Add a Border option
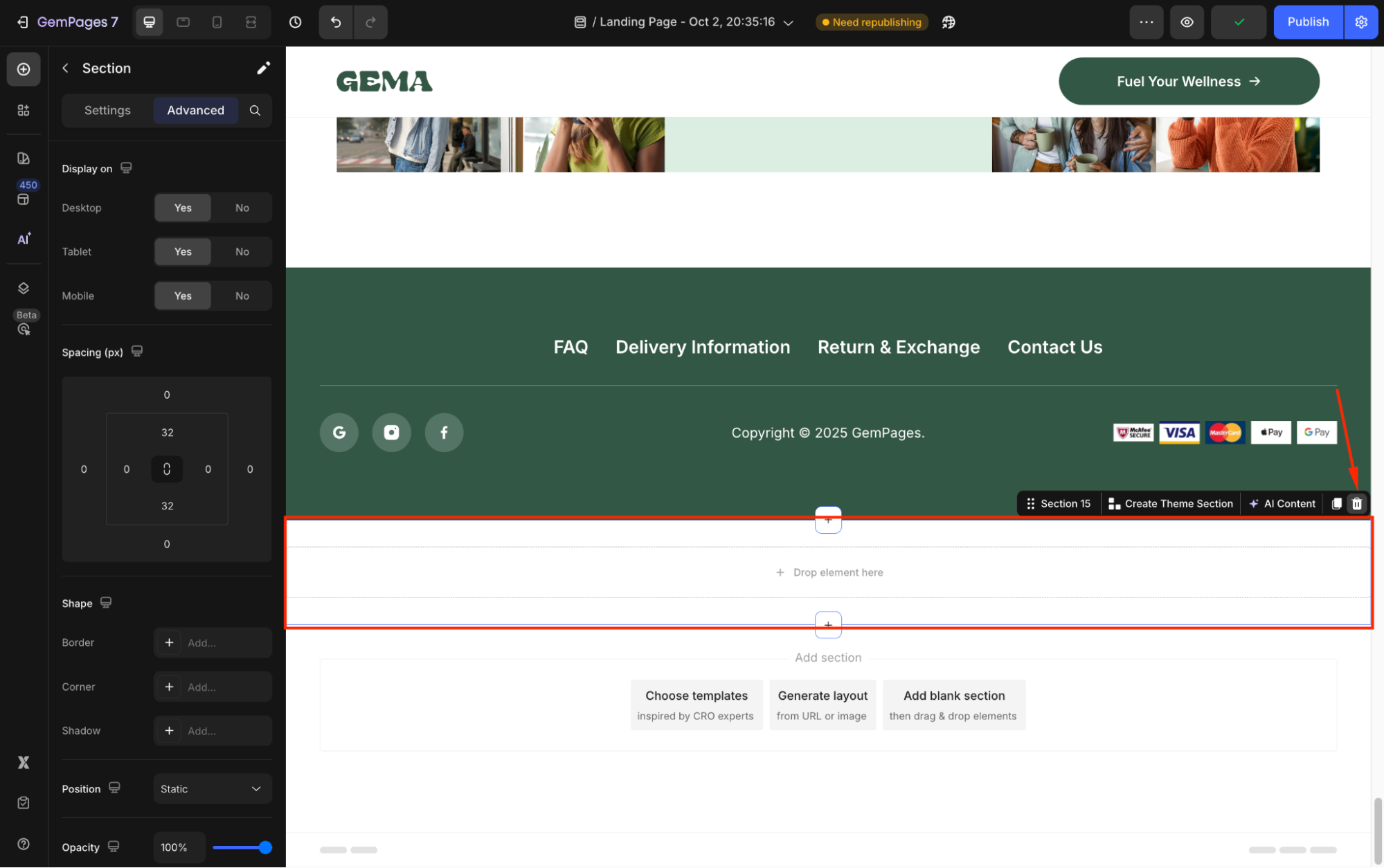The width and height of the screenshot is (1384, 868). (x=169, y=643)
